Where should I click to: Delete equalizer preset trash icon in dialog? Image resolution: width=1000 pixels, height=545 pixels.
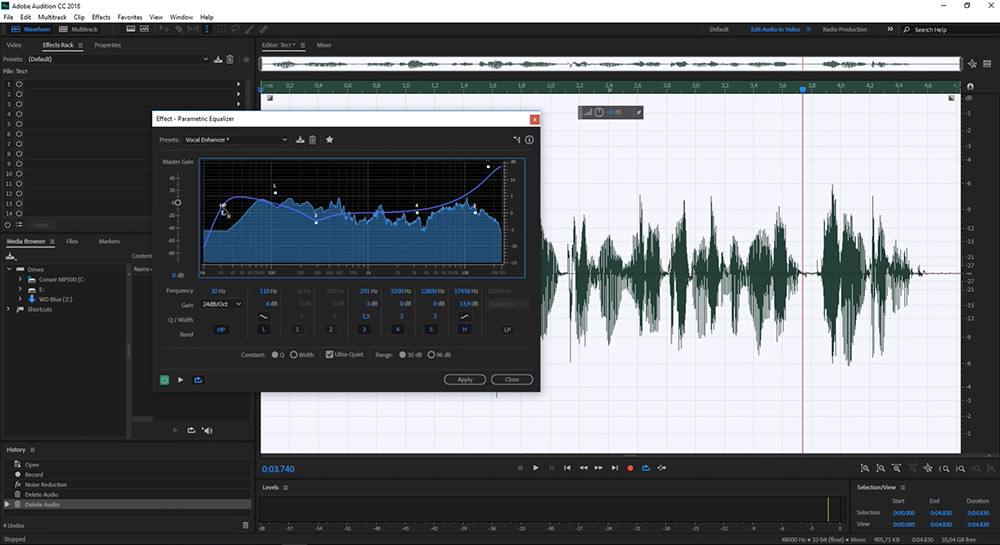312,140
